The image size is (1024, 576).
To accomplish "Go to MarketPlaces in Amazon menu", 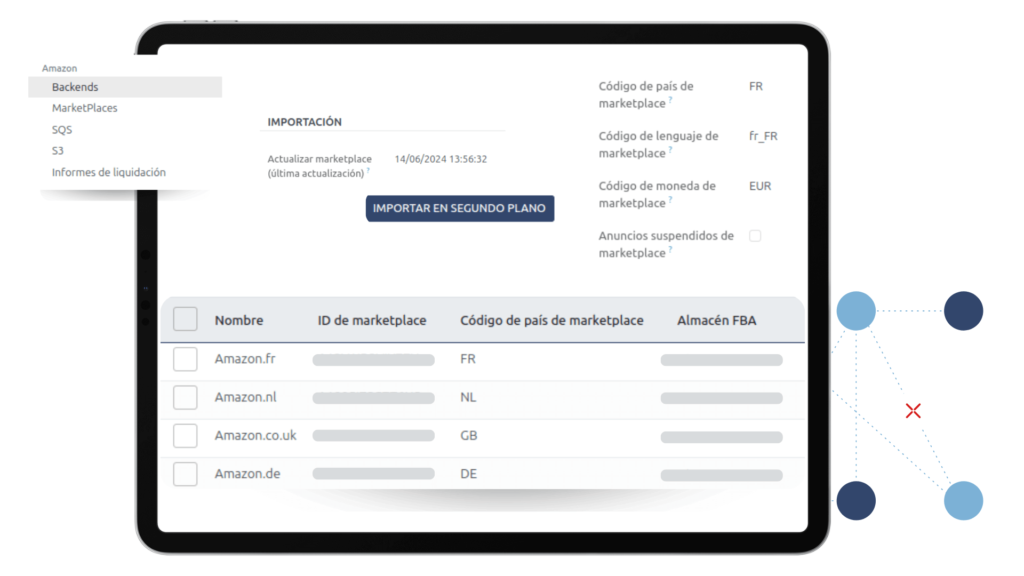I will pyautogui.click(x=85, y=108).
